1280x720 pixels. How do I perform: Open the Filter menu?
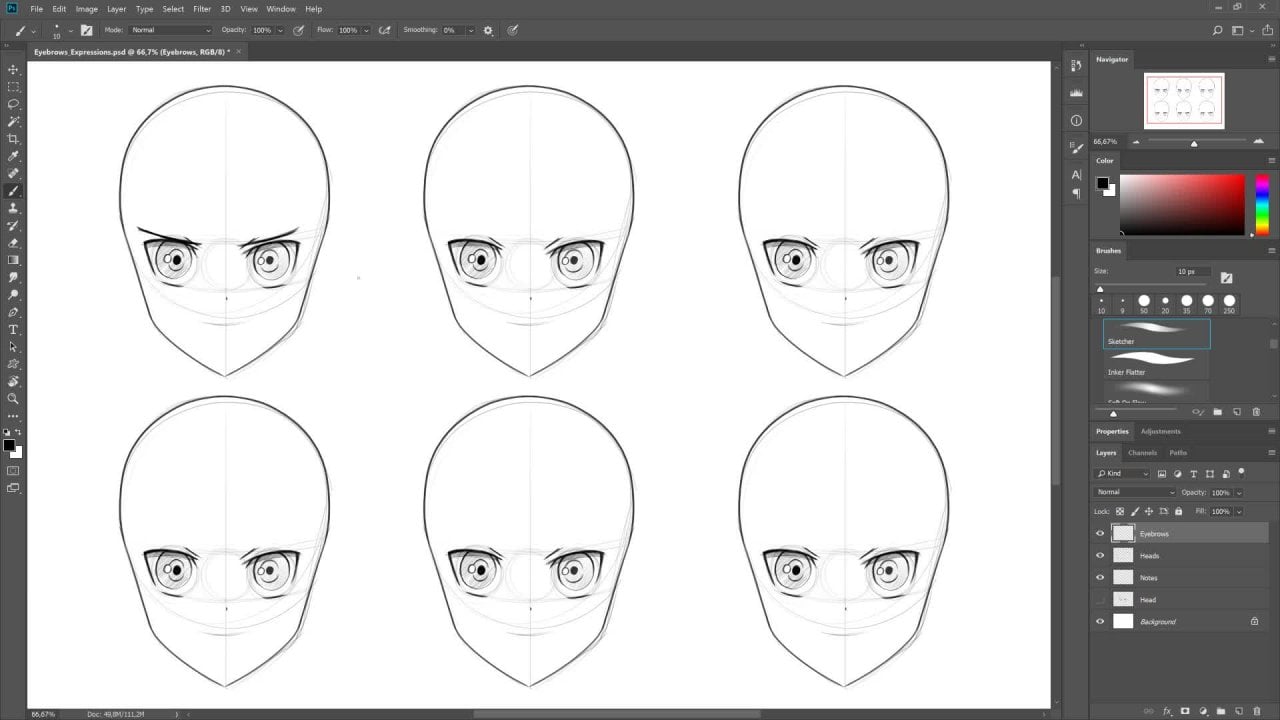point(202,9)
